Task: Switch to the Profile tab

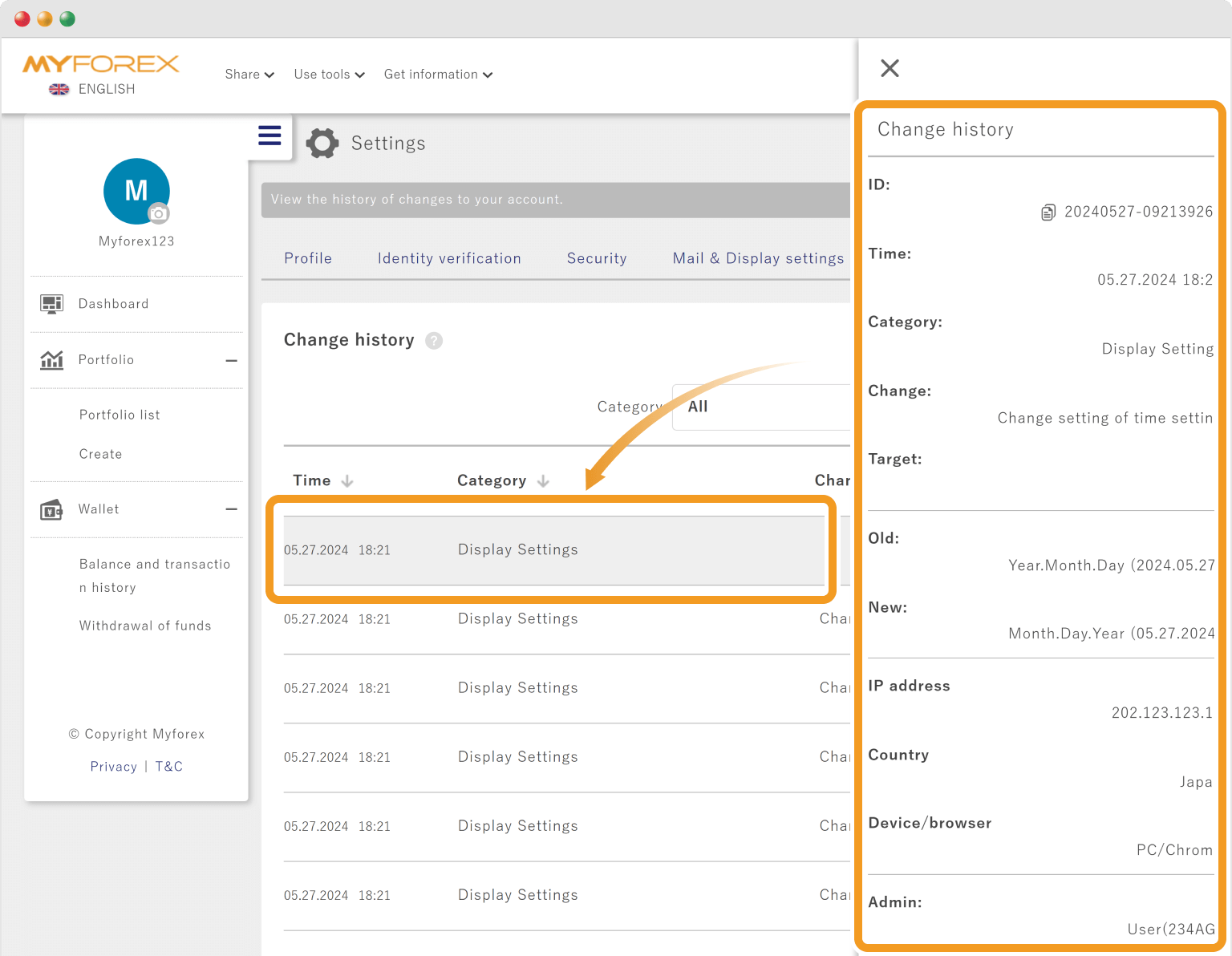Action: click(308, 258)
